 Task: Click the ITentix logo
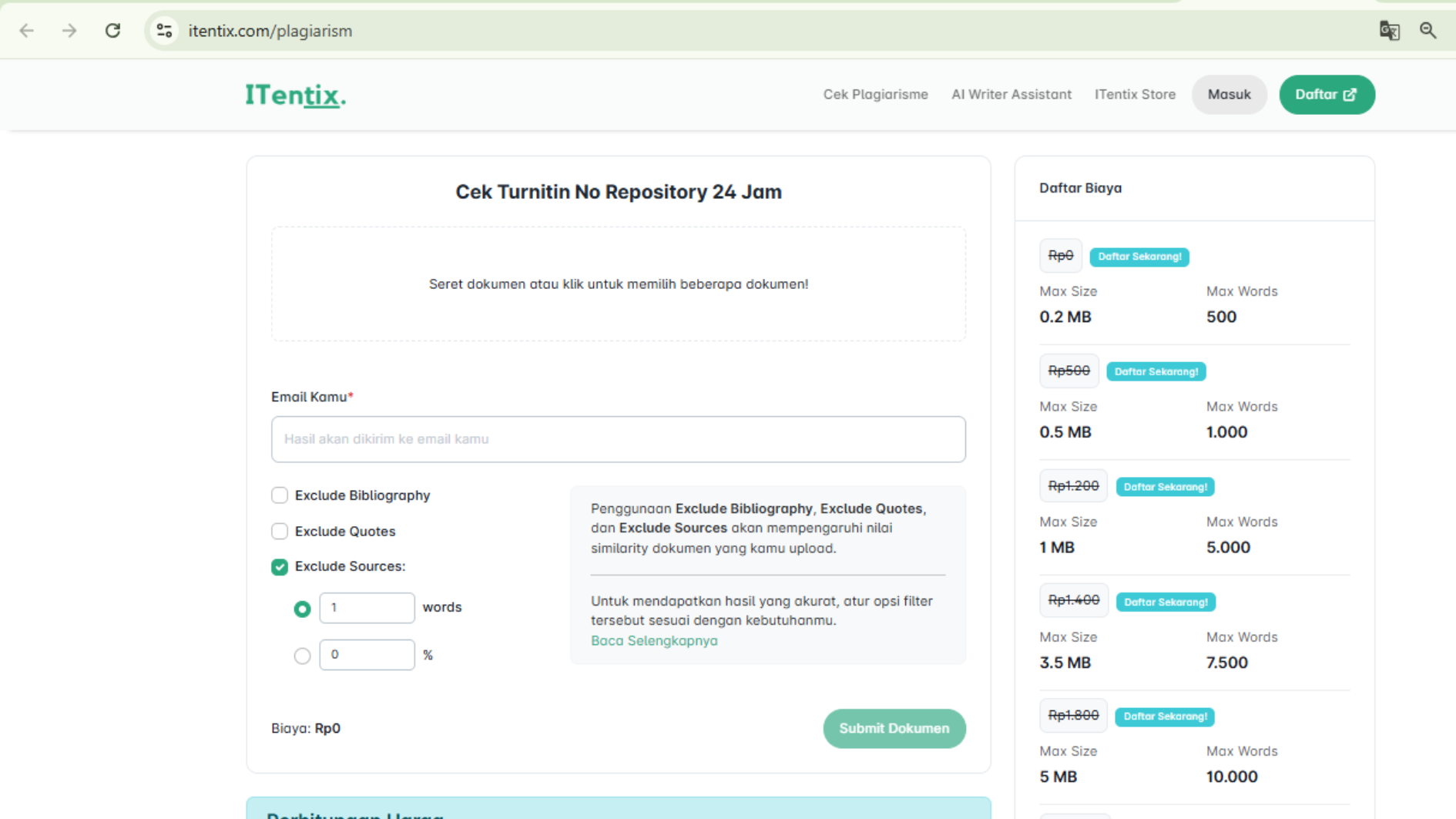click(x=296, y=96)
